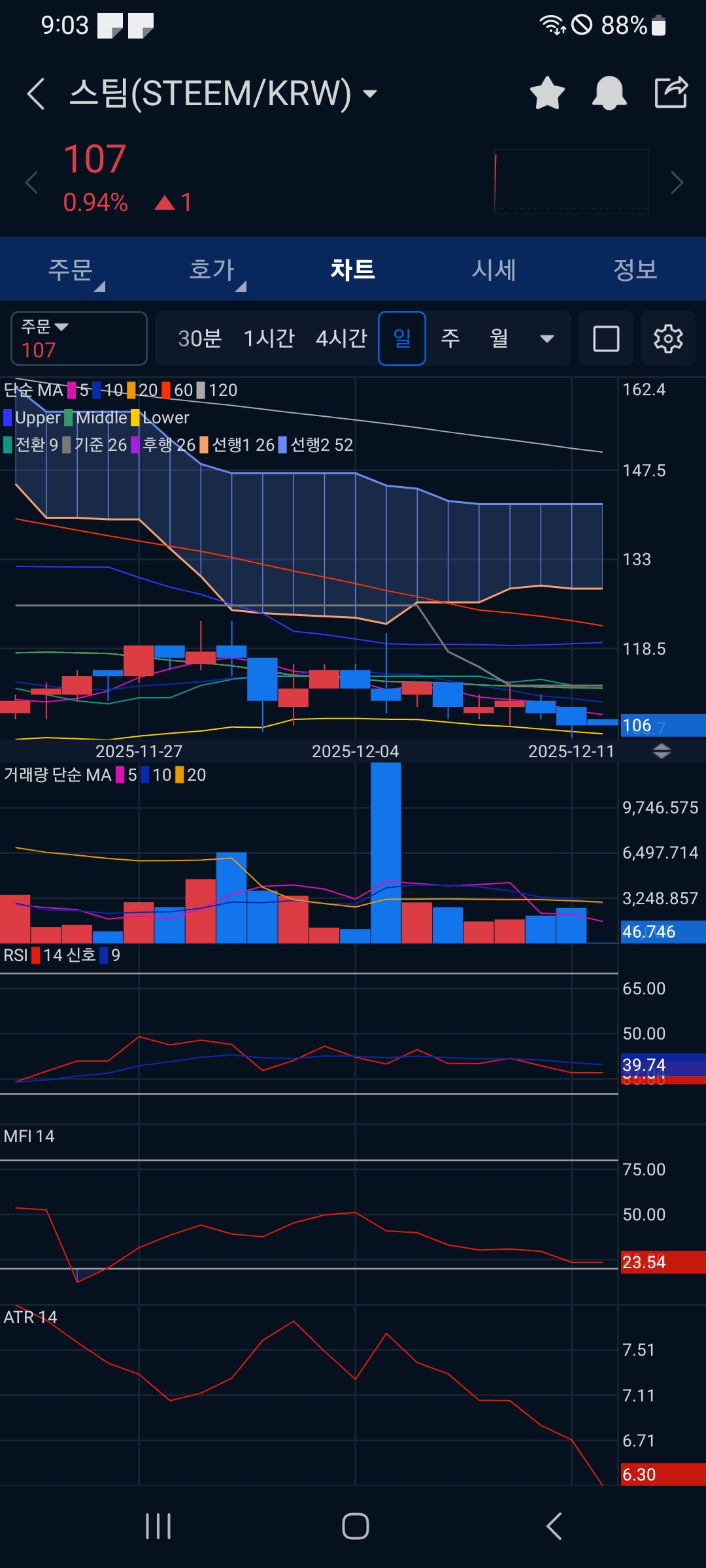The width and height of the screenshot is (706, 1568).
Task: Switch to the 정보 tab
Action: pos(635,269)
